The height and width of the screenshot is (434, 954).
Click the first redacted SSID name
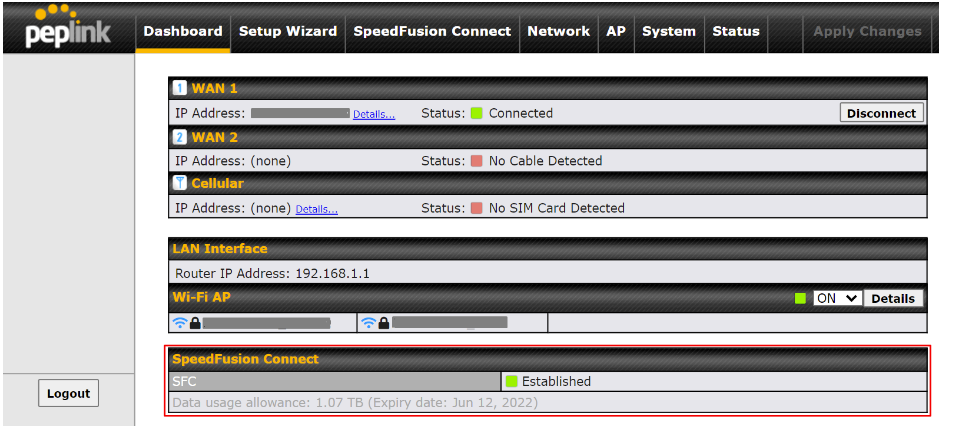266,323
